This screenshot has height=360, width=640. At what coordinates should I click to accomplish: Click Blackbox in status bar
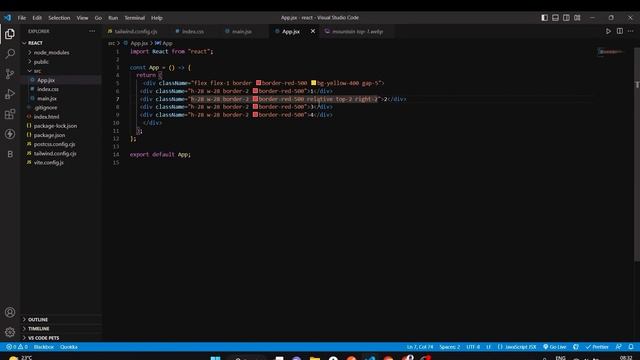click(44, 347)
